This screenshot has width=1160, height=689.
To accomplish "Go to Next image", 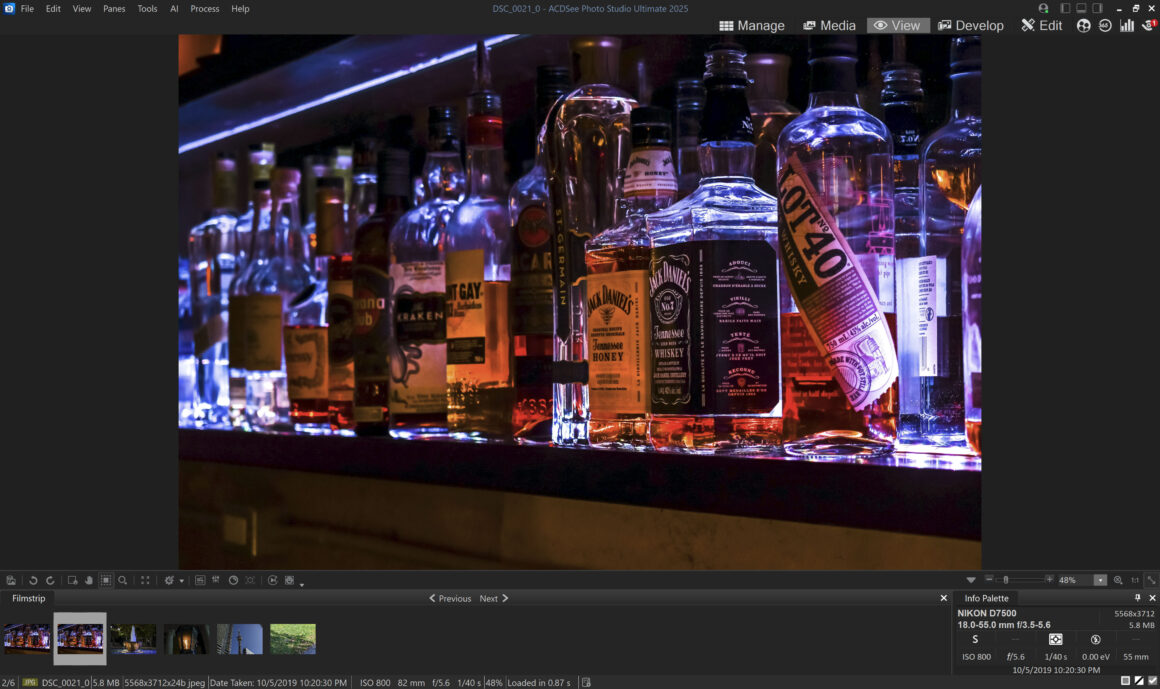I will point(494,599).
